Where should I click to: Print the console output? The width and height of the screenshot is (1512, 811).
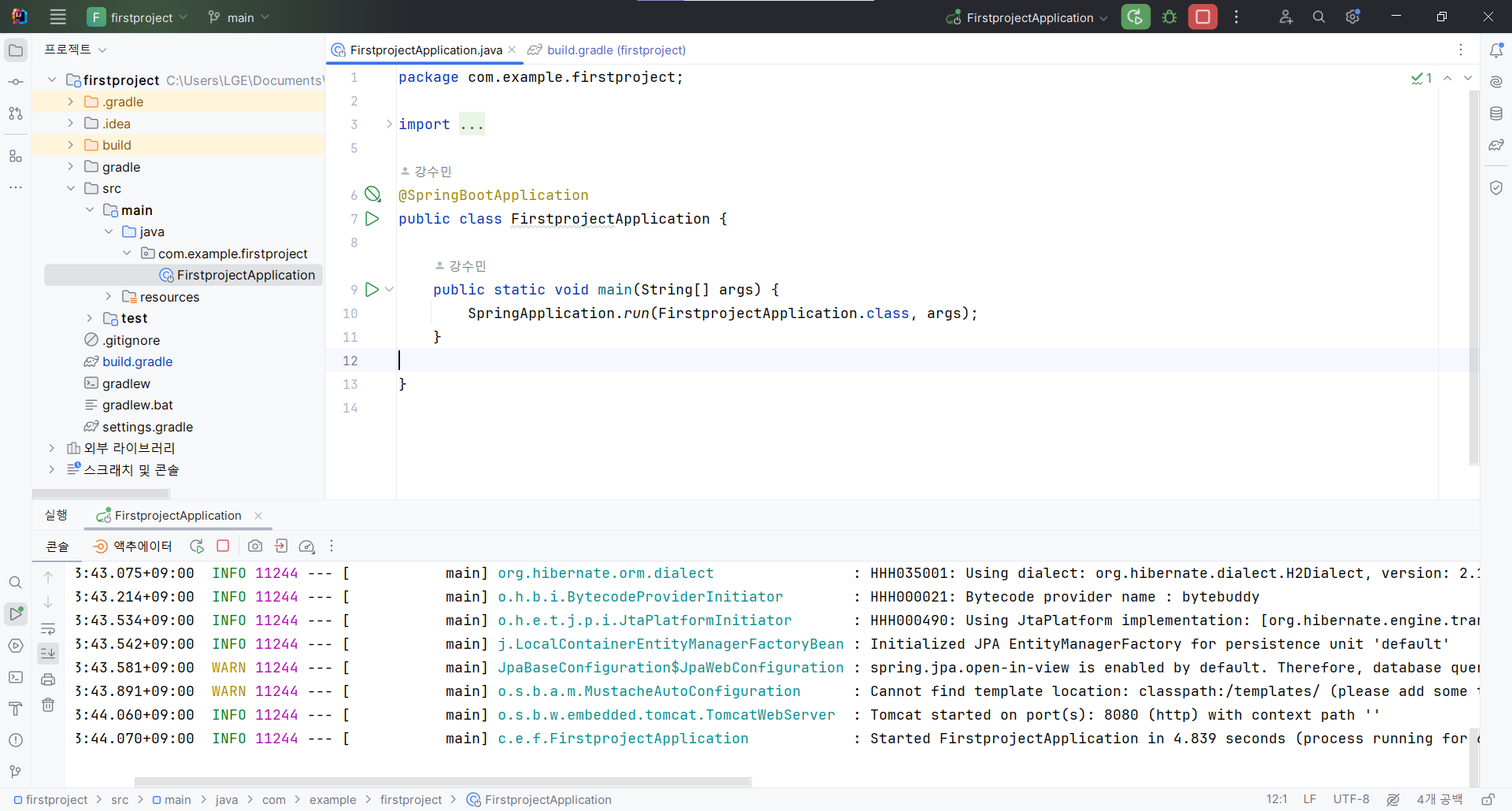pyautogui.click(x=48, y=679)
